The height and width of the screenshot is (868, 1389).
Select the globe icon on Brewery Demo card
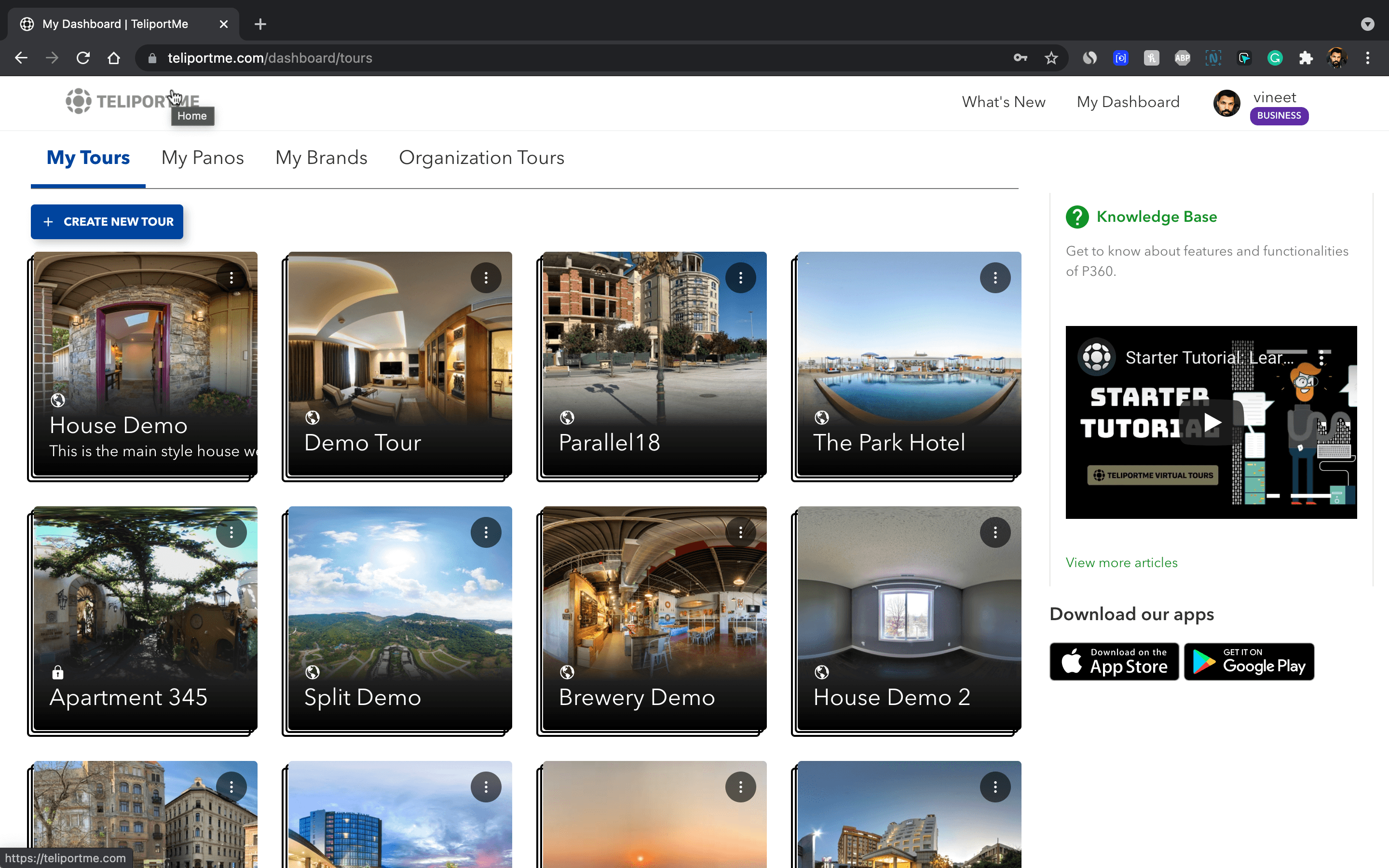click(x=568, y=672)
